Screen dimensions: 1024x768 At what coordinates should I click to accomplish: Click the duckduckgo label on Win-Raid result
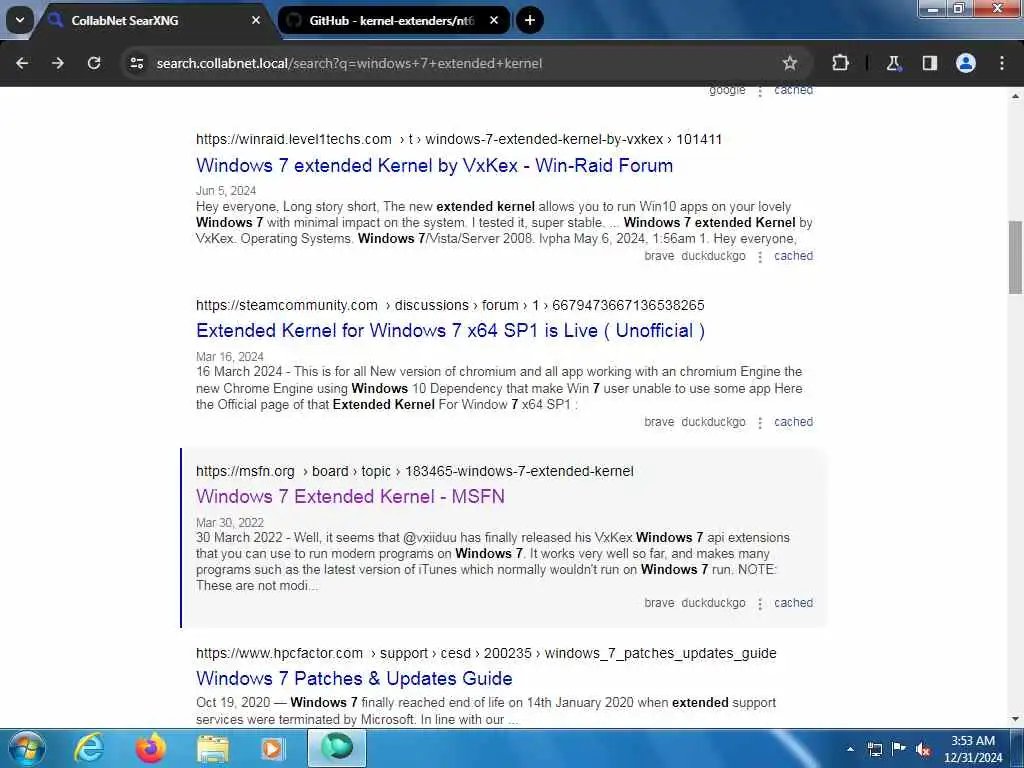[713, 256]
